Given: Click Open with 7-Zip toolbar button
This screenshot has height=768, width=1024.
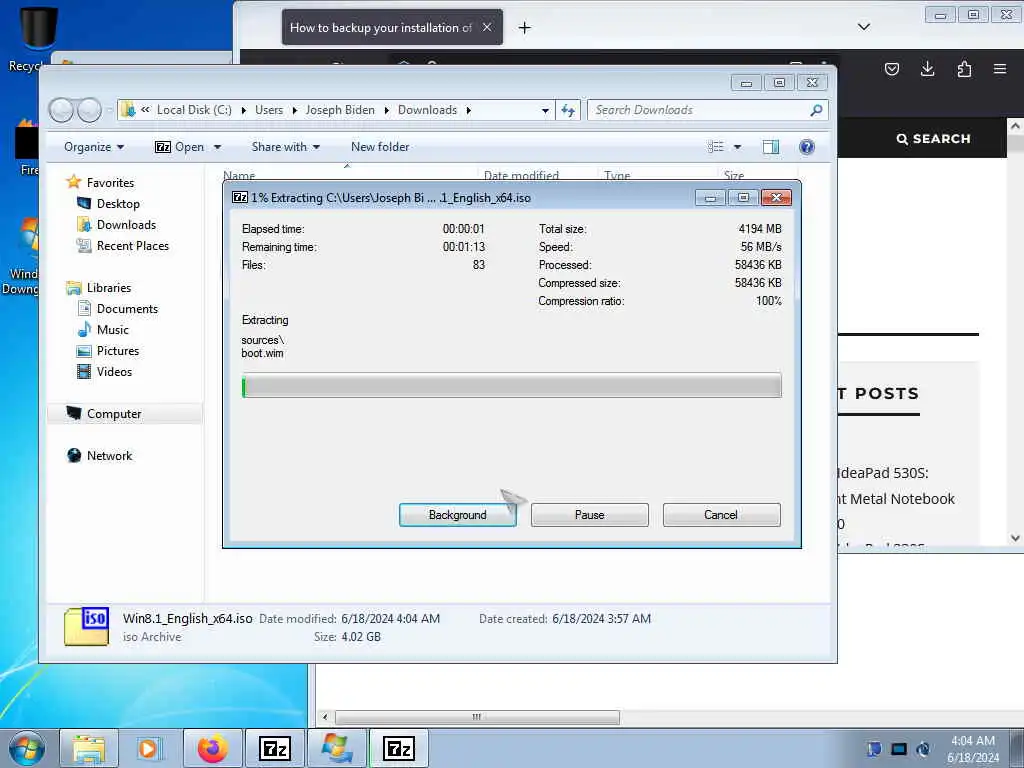Looking at the screenshot, I should pyautogui.click(x=180, y=147).
